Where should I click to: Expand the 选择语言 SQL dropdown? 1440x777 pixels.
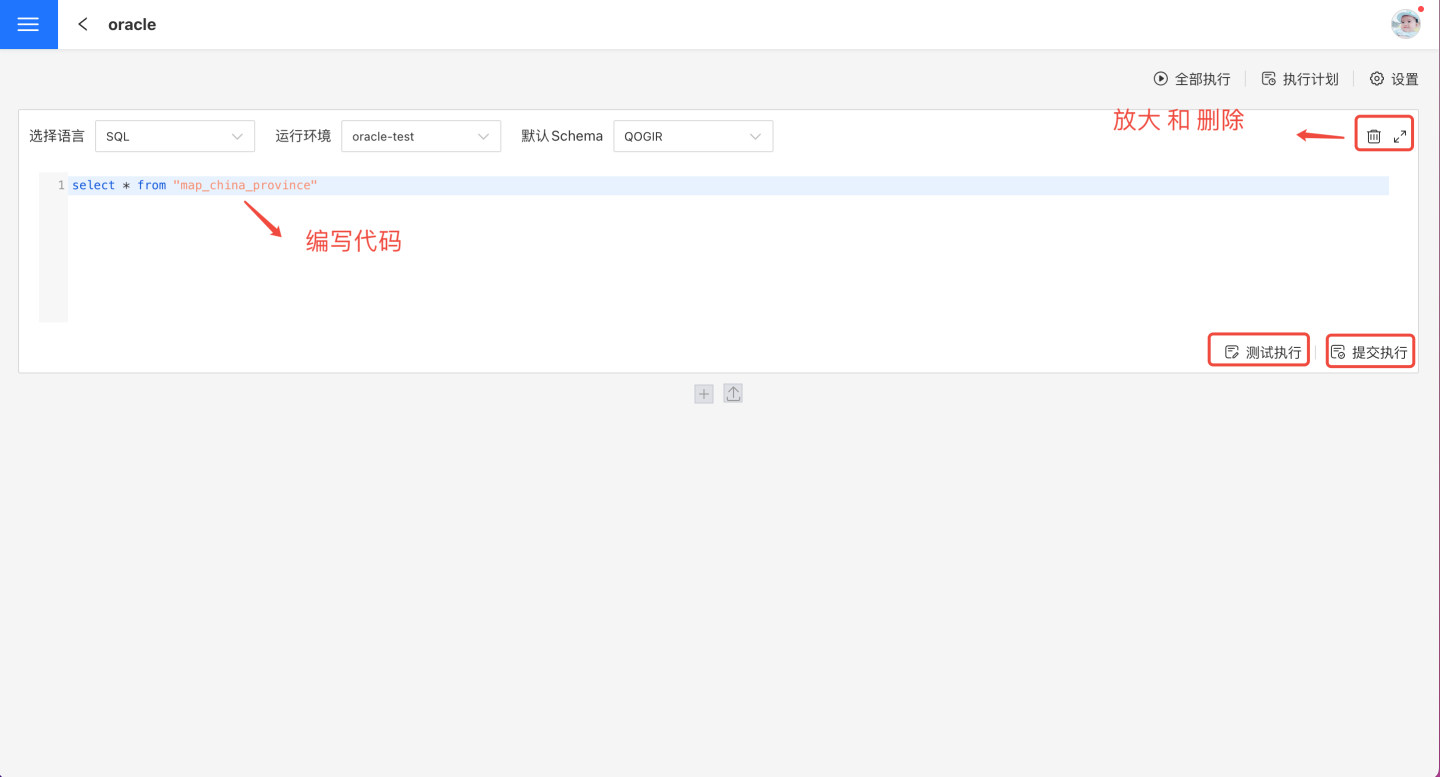point(175,136)
